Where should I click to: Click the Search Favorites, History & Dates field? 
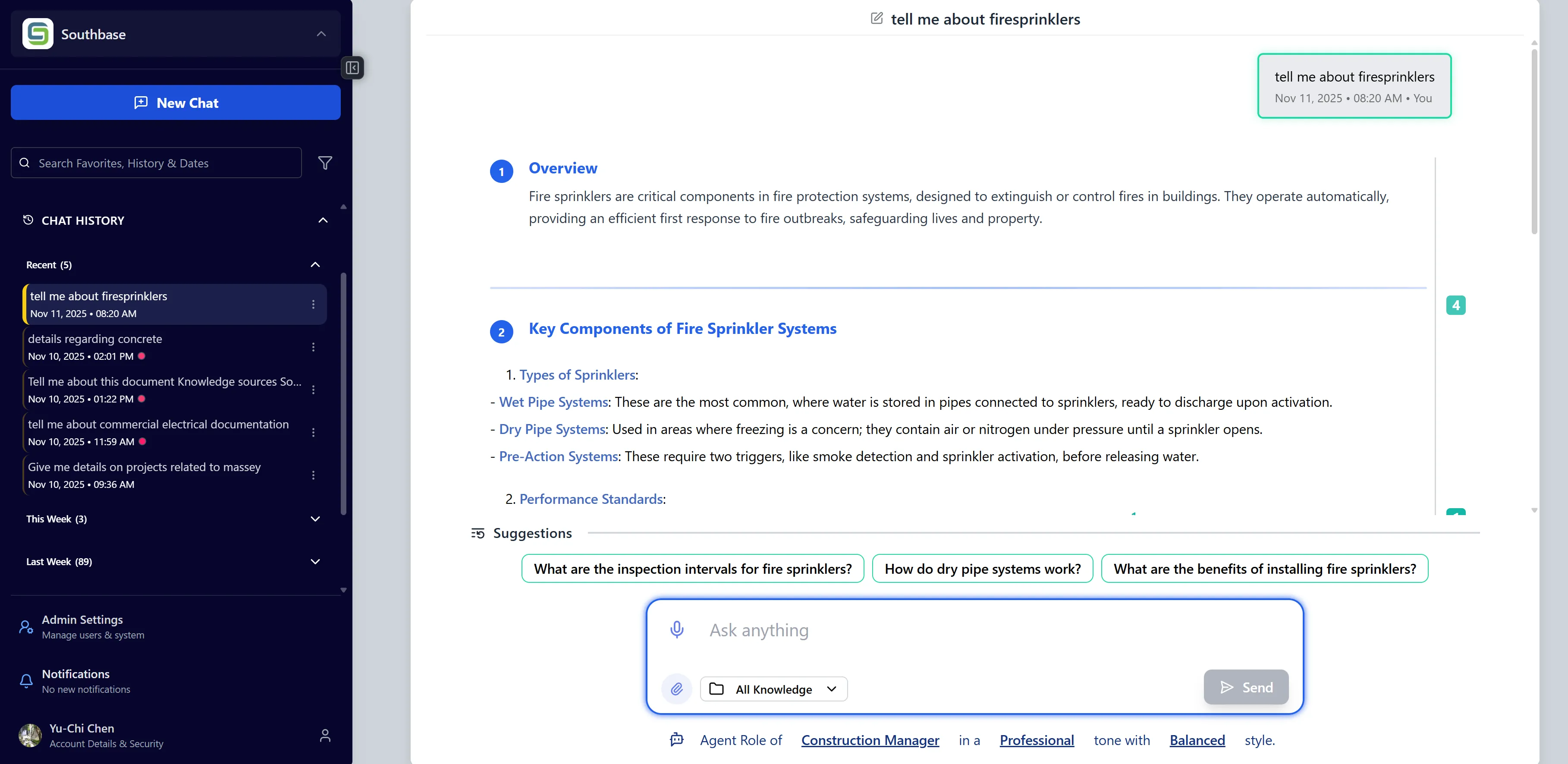[157, 163]
